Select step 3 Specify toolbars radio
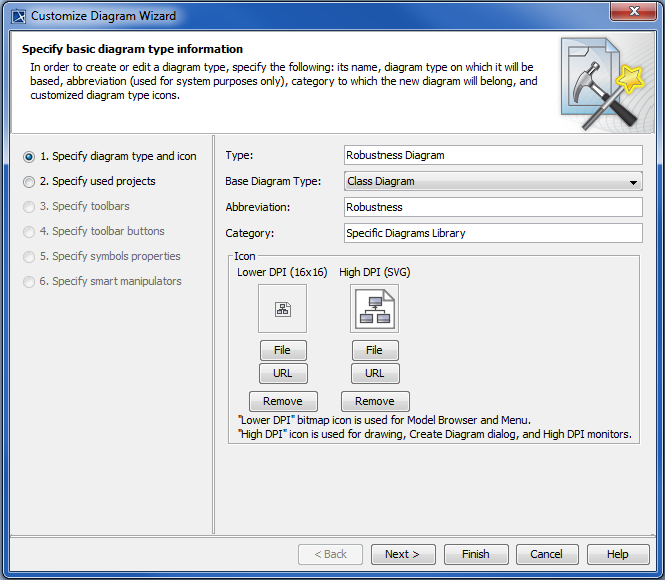 [x=29, y=206]
